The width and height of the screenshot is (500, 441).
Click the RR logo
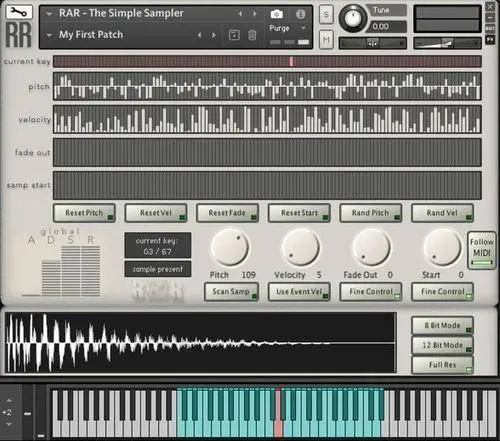pyautogui.click(x=19, y=35)
